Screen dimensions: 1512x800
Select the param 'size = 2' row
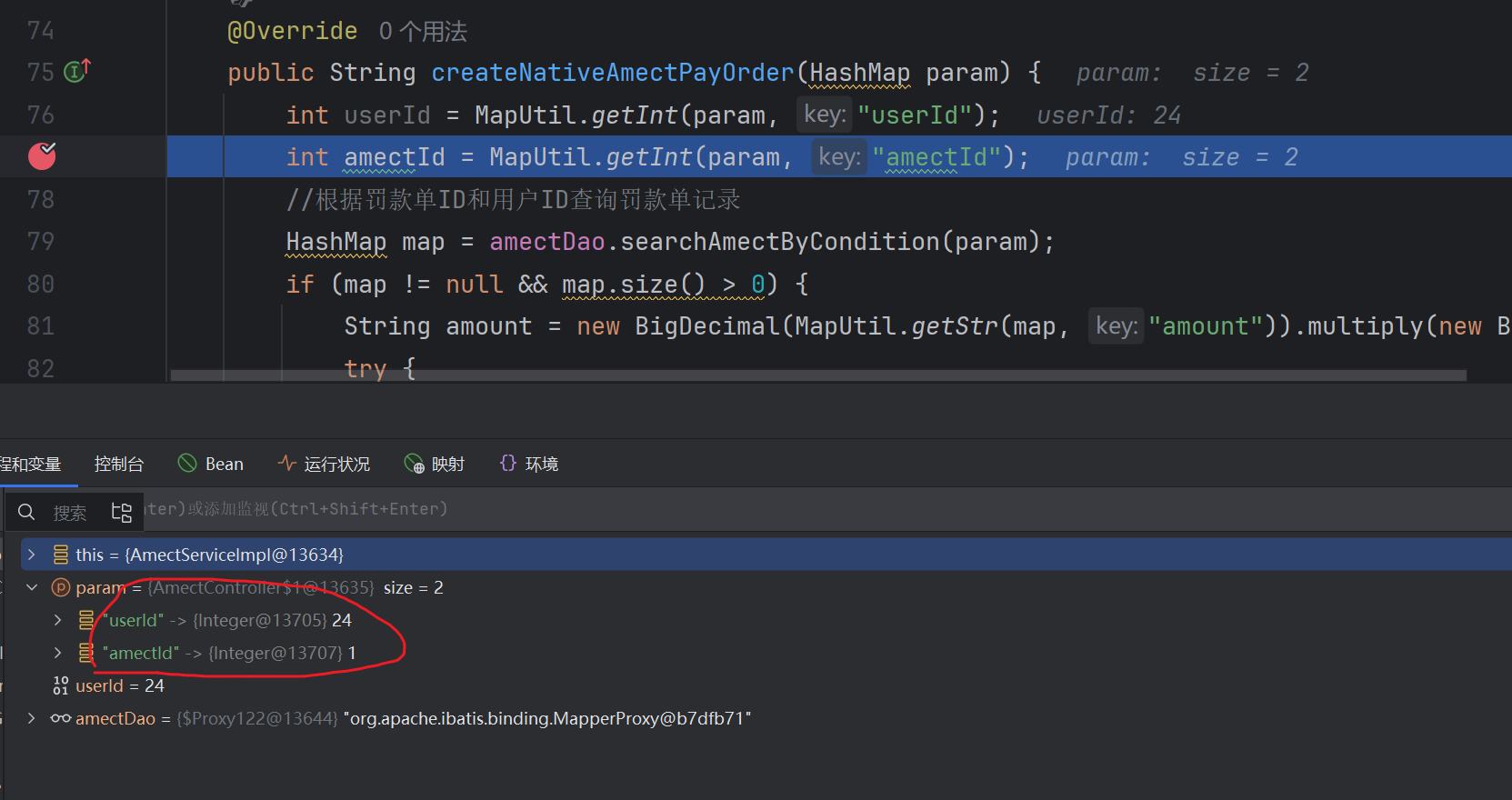(766, 587)
